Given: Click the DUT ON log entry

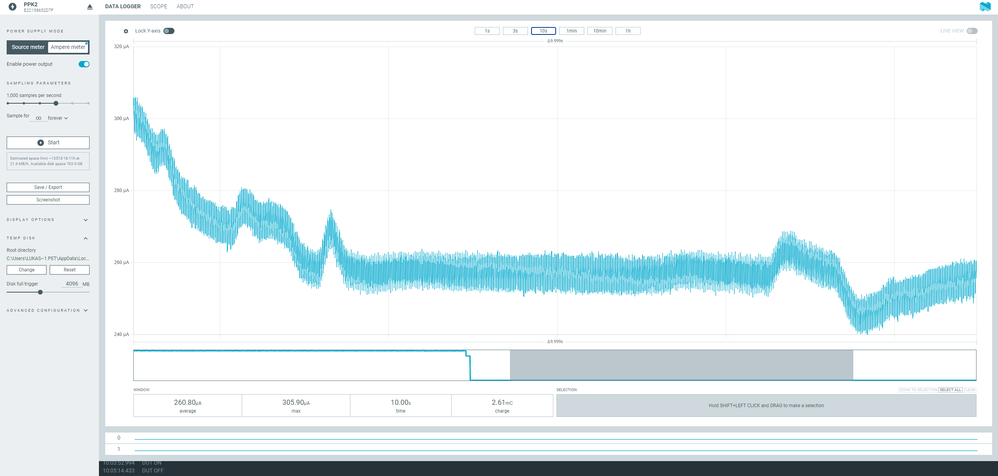Looking at the screenshot, I should click(132, 463).
